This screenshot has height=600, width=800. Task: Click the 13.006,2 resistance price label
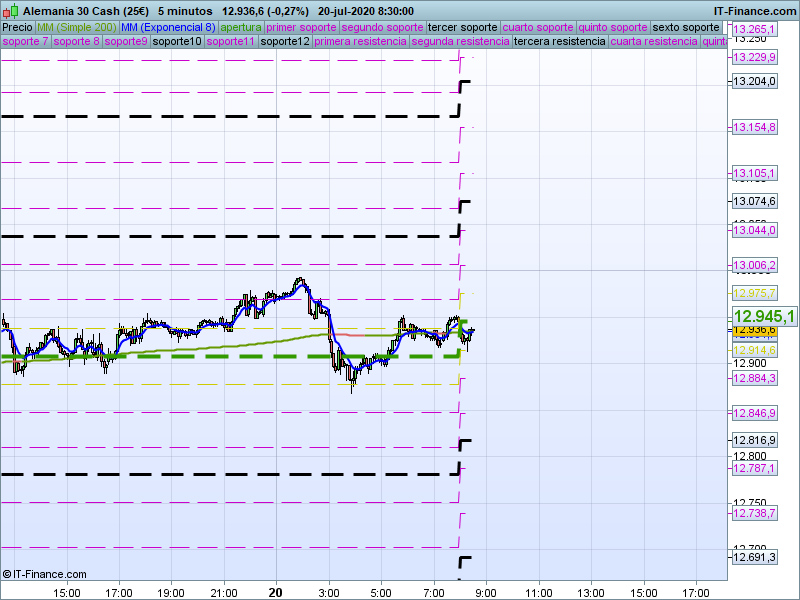(x=754, y=265)
